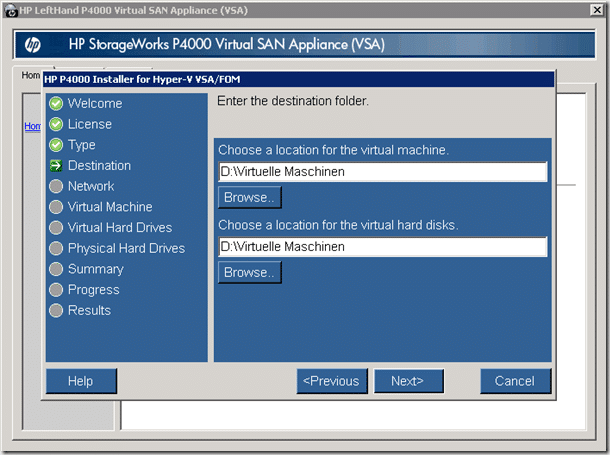
Task: Click the Virtual Machine step gray circle icon
Action: 56,207
